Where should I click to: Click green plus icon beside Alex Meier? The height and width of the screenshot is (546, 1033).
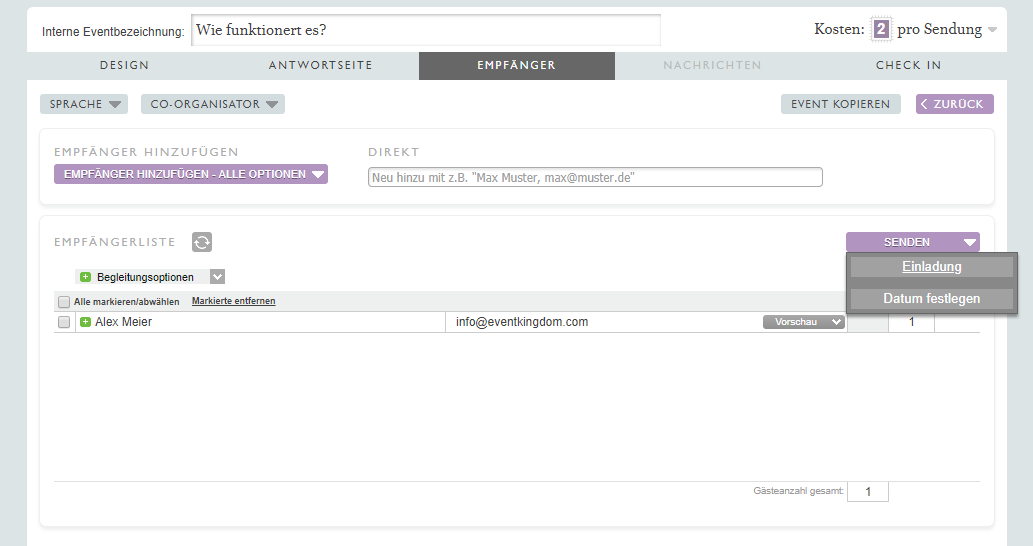click(85, 322)
